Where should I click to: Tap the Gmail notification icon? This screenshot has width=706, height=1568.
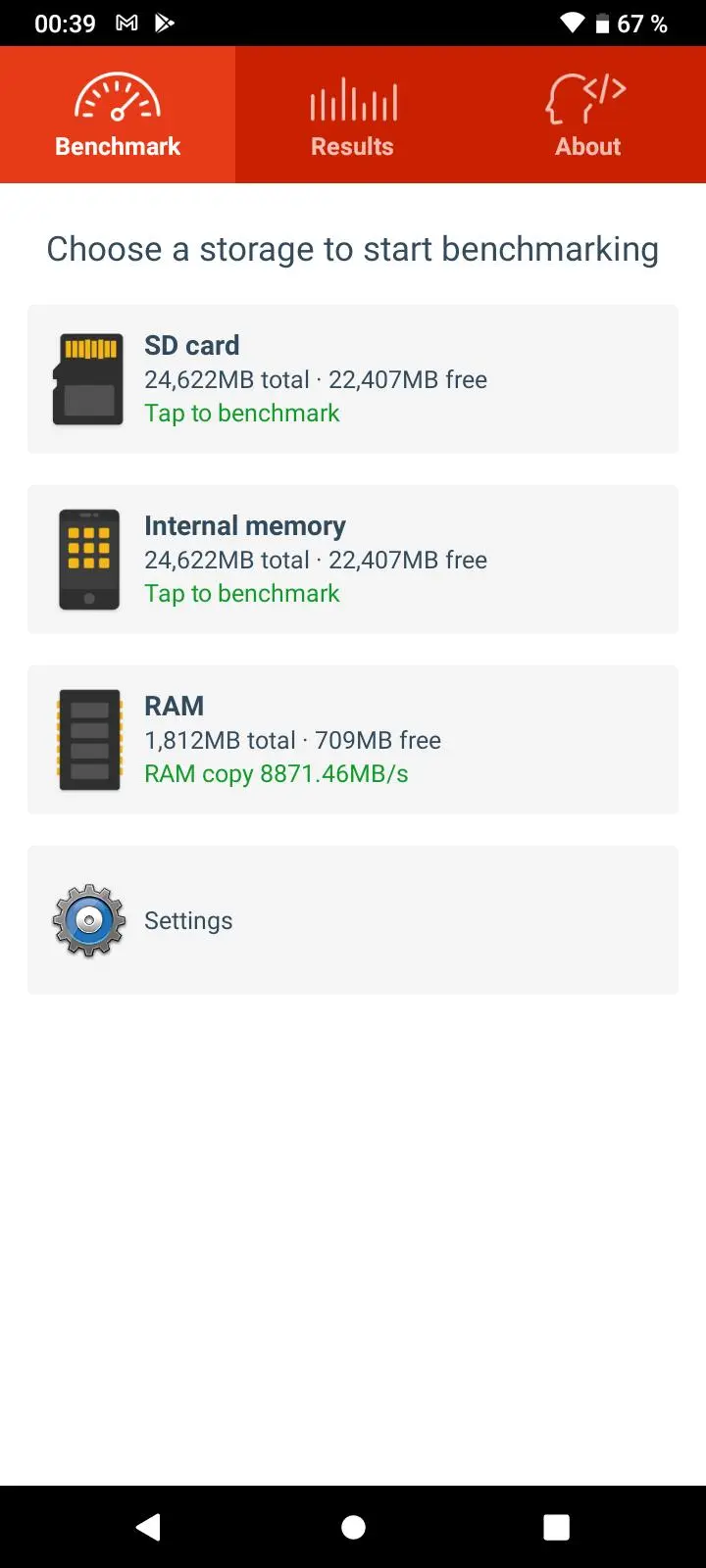[x=126, y=23]
